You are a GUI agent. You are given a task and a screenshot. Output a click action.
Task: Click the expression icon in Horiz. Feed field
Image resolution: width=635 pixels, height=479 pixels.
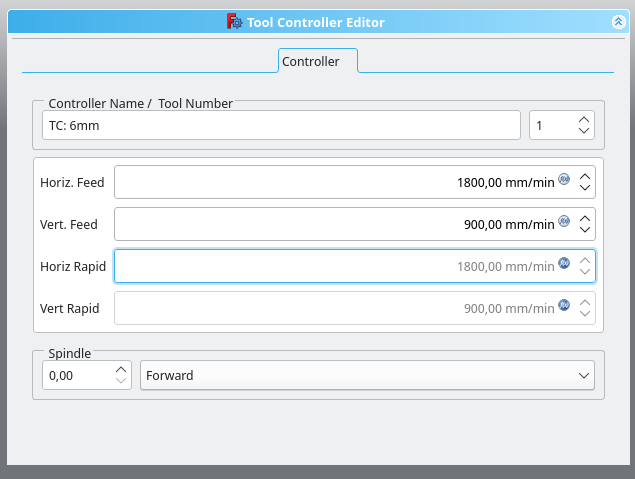564,181
